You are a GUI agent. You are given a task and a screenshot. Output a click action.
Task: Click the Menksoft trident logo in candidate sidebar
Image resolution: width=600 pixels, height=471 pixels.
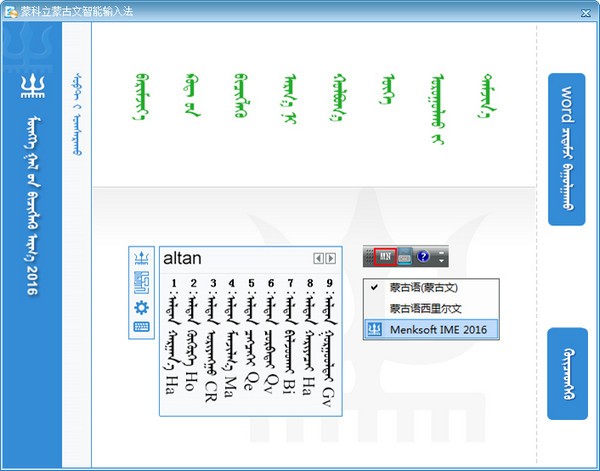[141, 259]
